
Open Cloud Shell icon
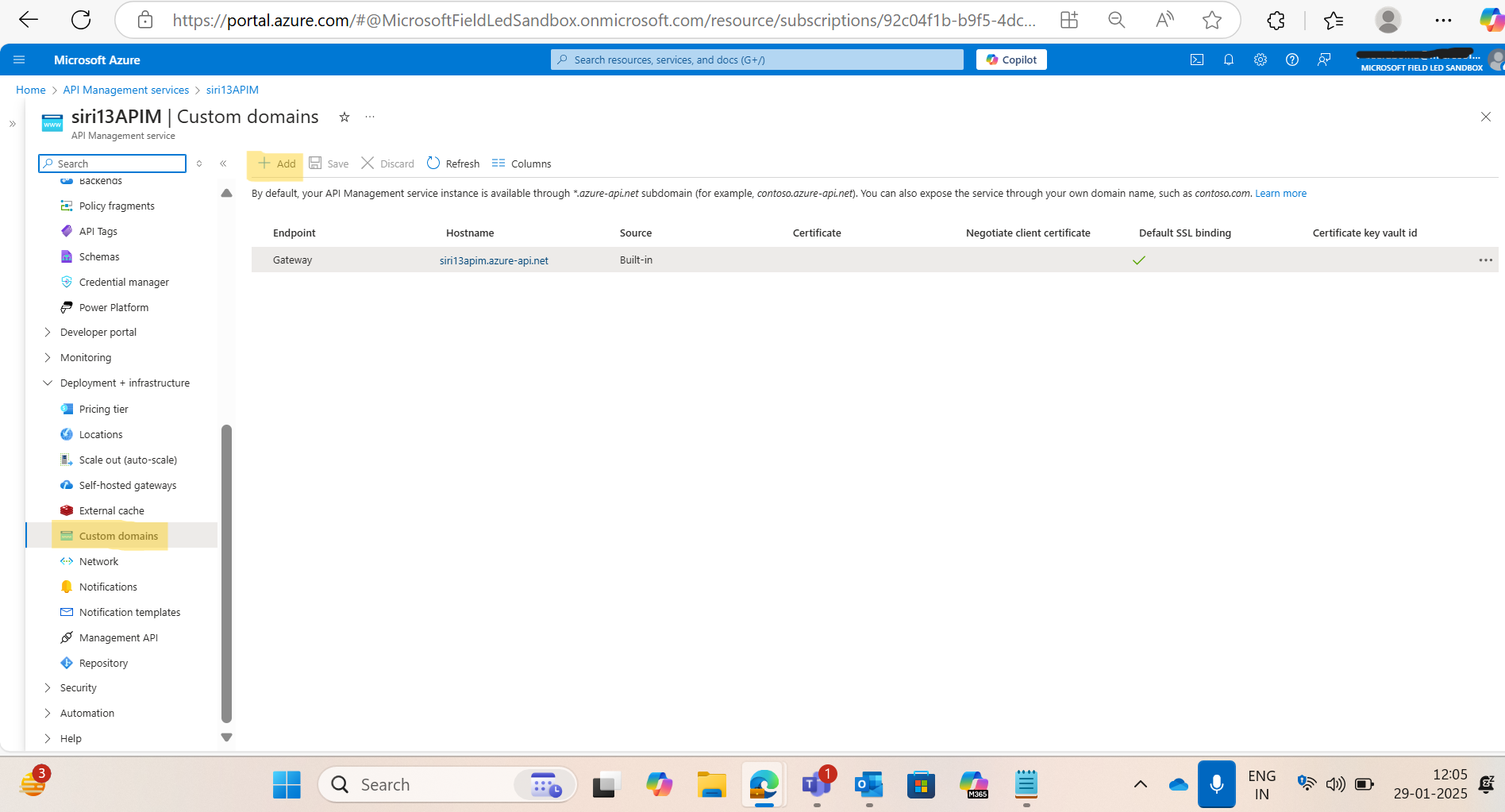tap(1197, 60)
